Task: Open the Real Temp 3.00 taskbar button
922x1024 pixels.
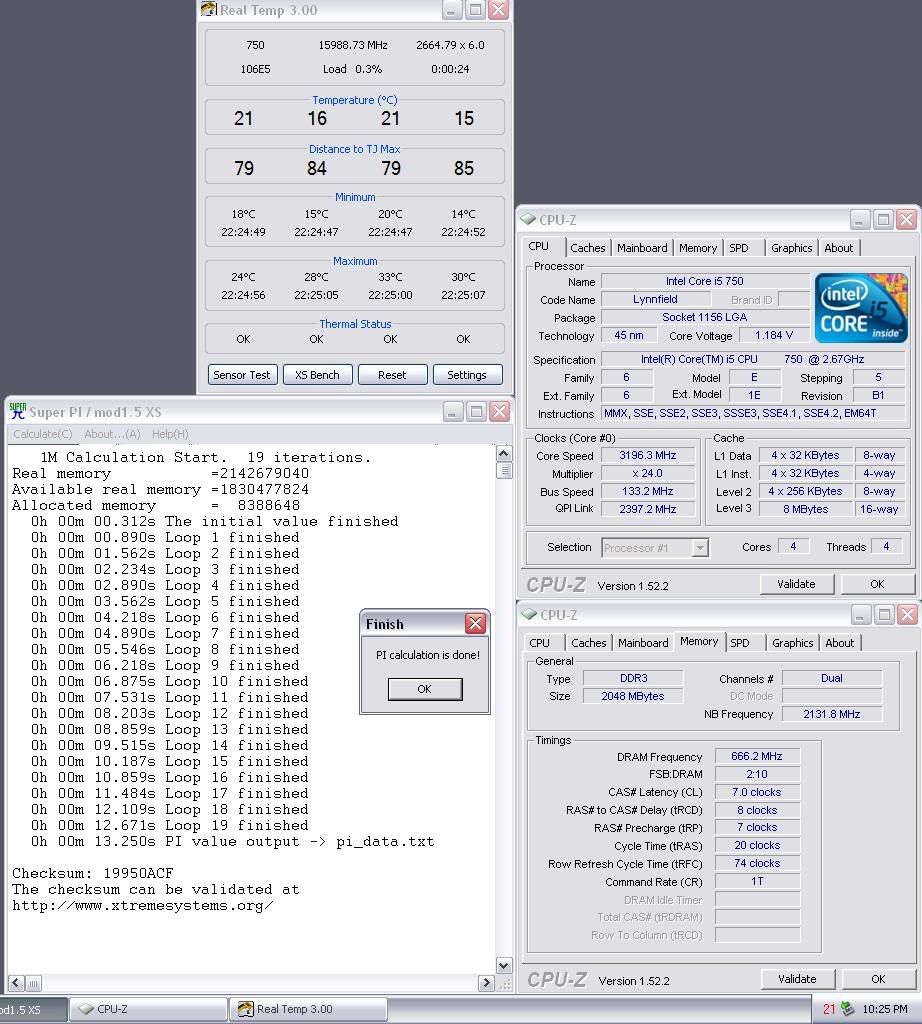Action: (308, 1009)
